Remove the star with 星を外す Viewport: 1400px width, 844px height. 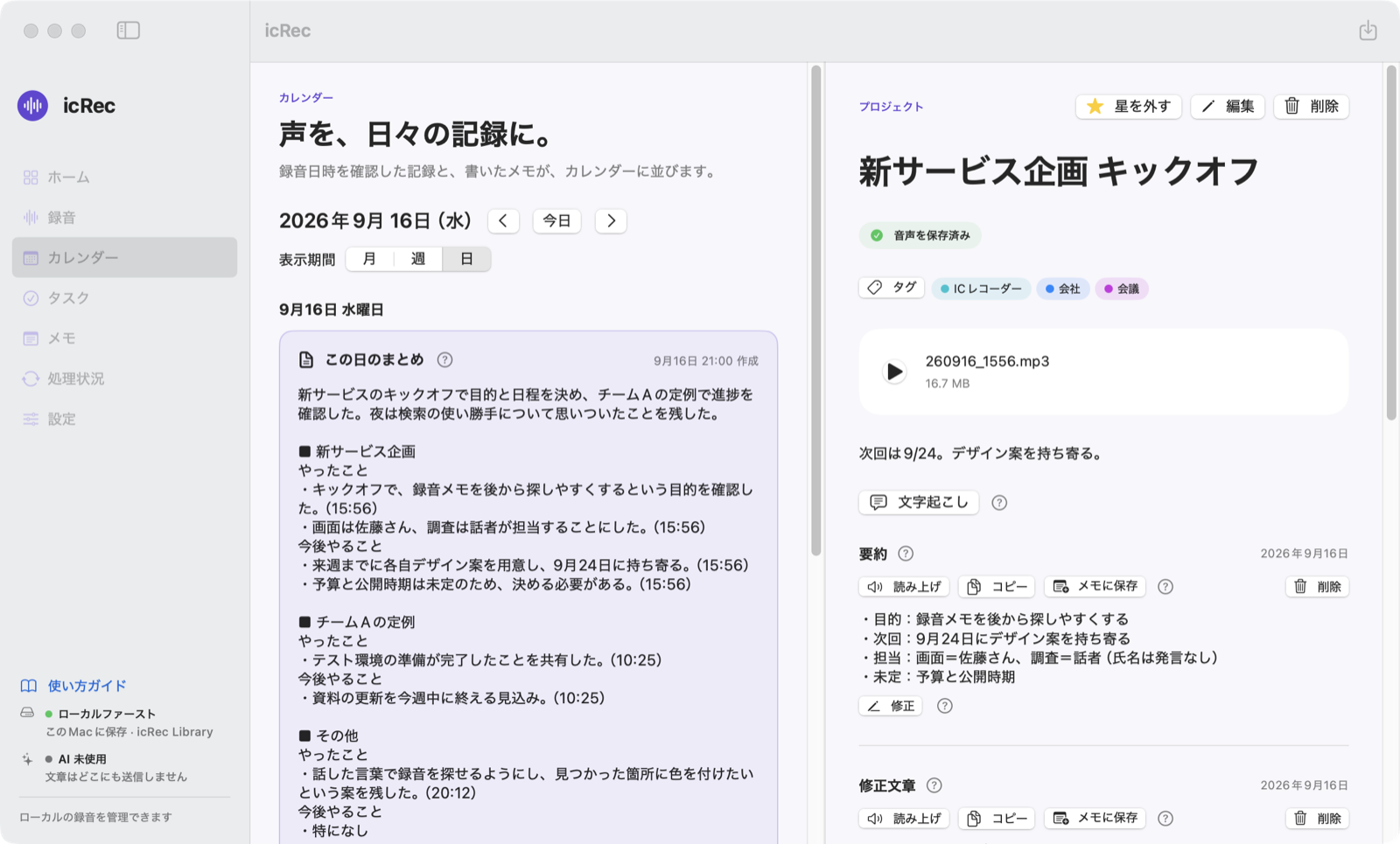[1129, 107]
